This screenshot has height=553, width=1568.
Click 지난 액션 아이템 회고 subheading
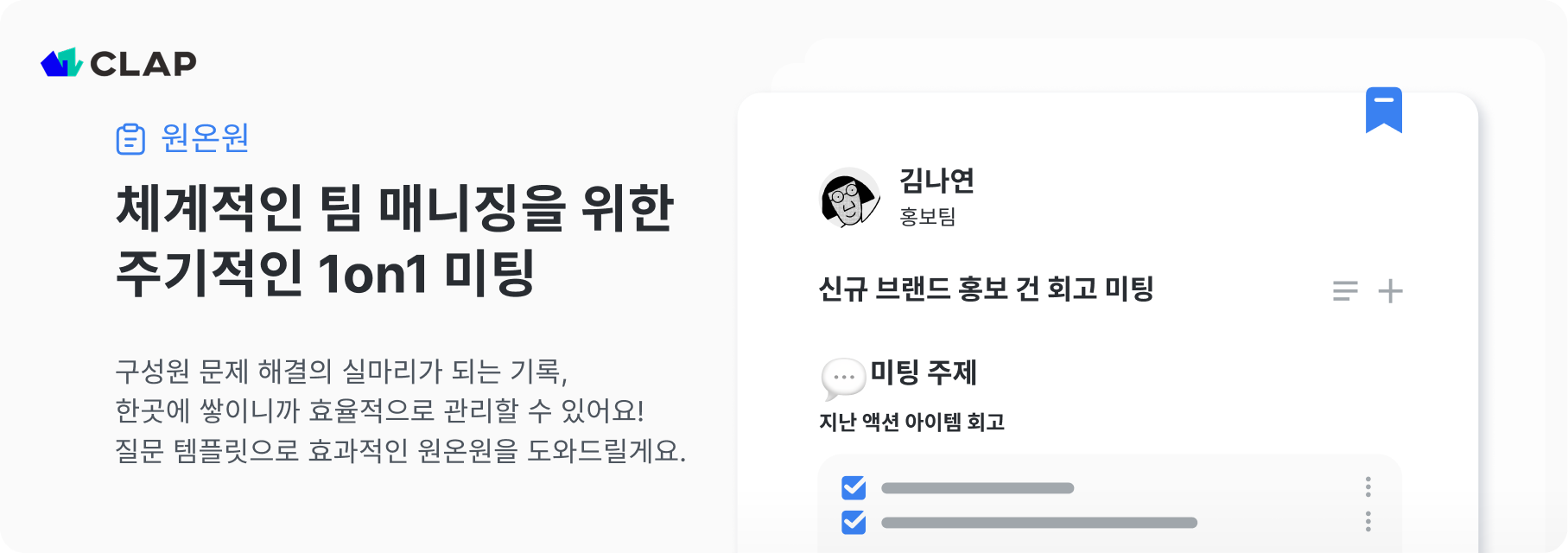[911, 422]
